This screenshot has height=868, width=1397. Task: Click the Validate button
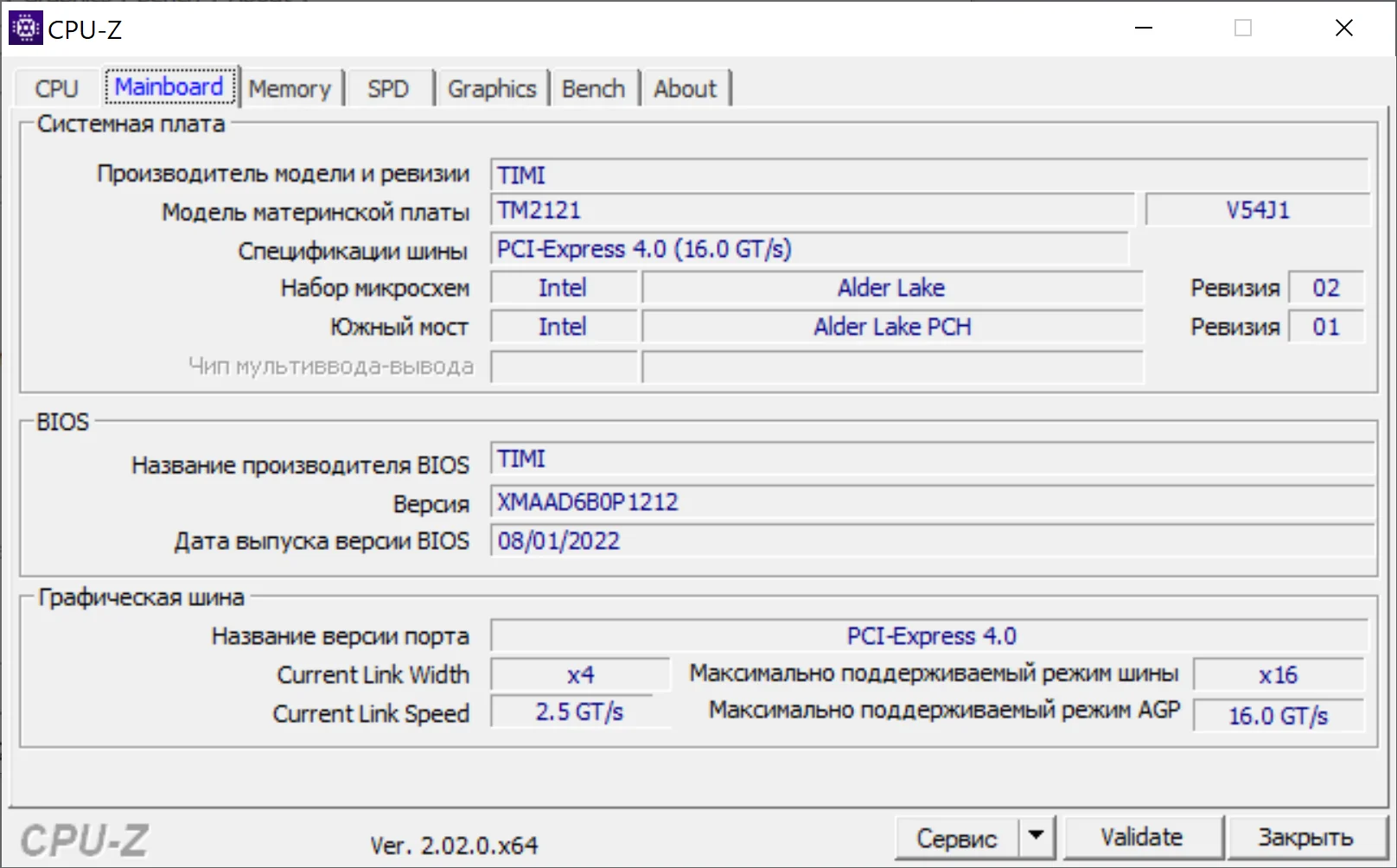[1142, 837]
